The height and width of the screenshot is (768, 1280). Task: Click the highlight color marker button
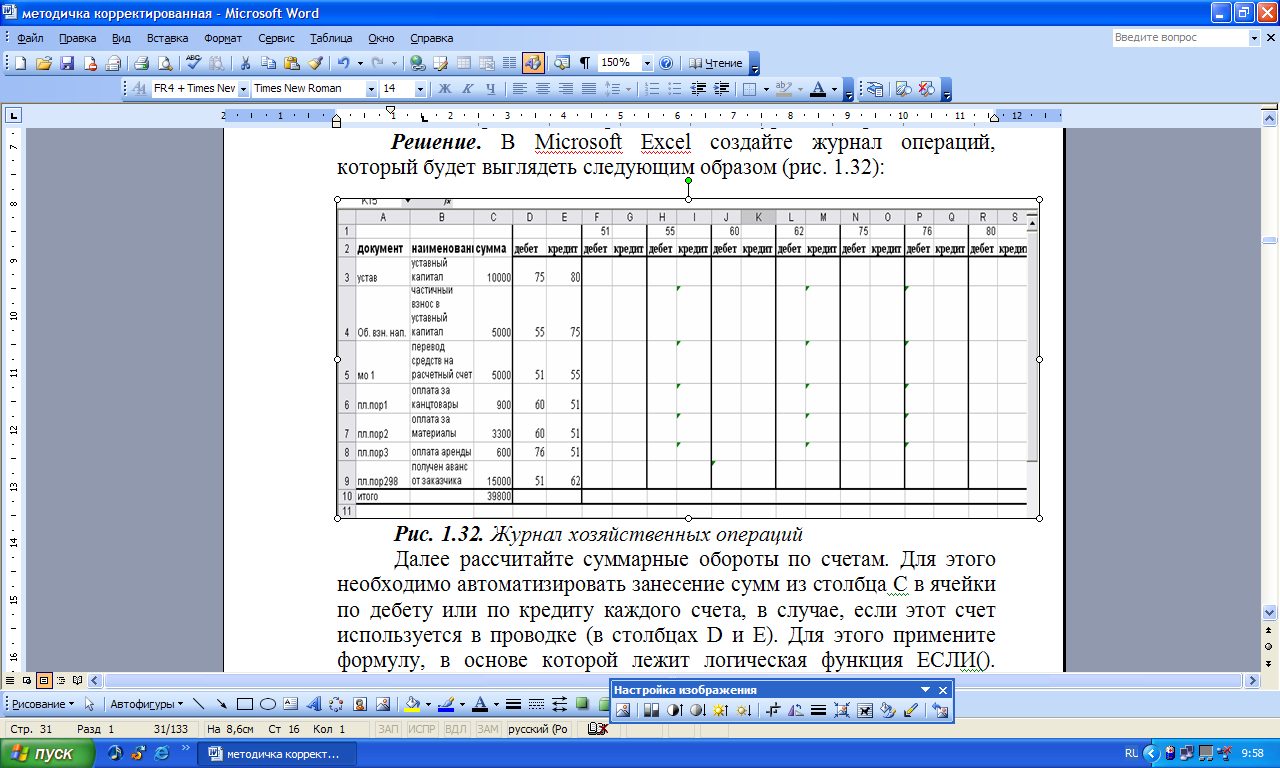[784, 89]
